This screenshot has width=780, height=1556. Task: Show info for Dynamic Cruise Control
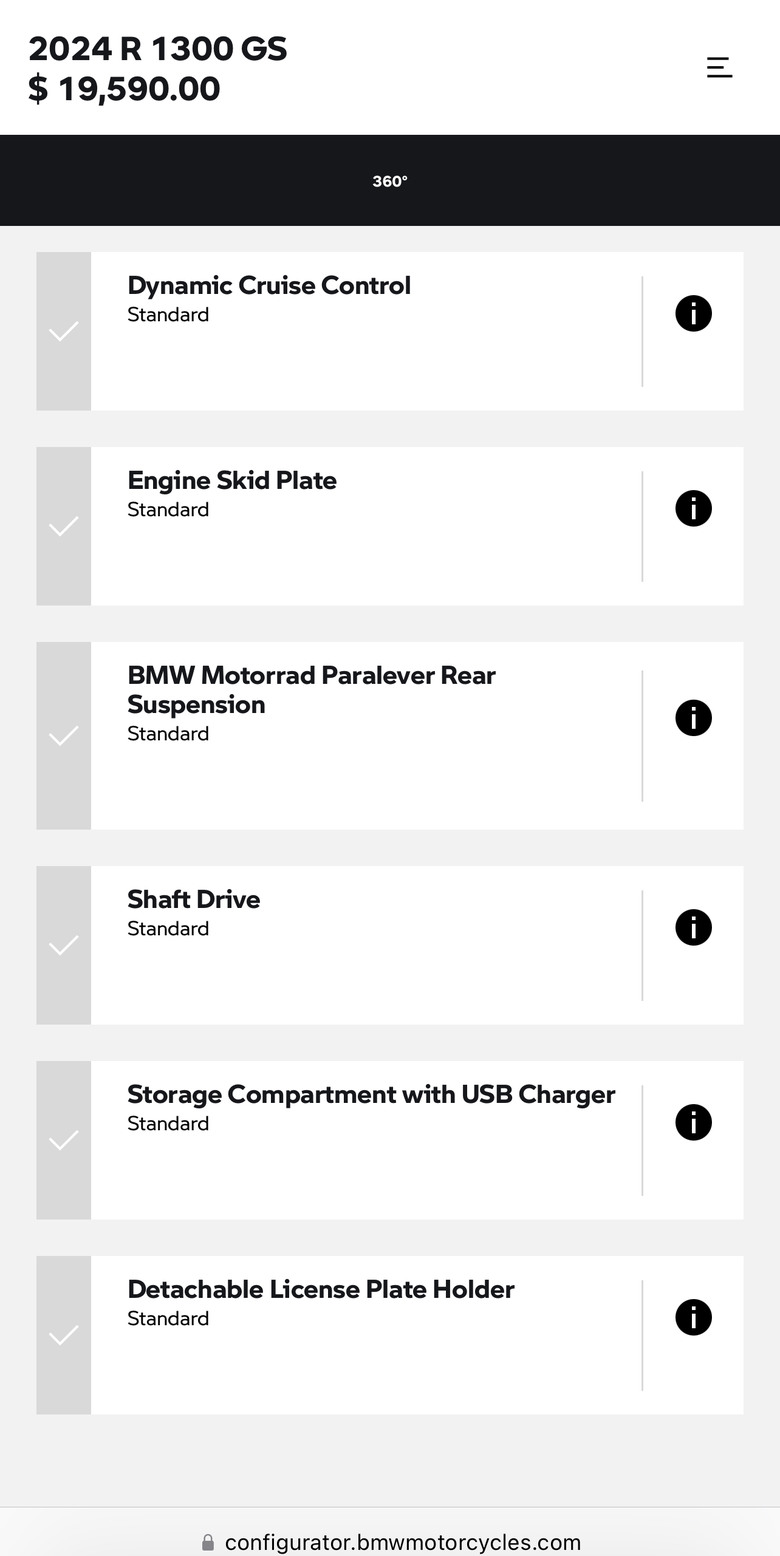click(693, 314)
